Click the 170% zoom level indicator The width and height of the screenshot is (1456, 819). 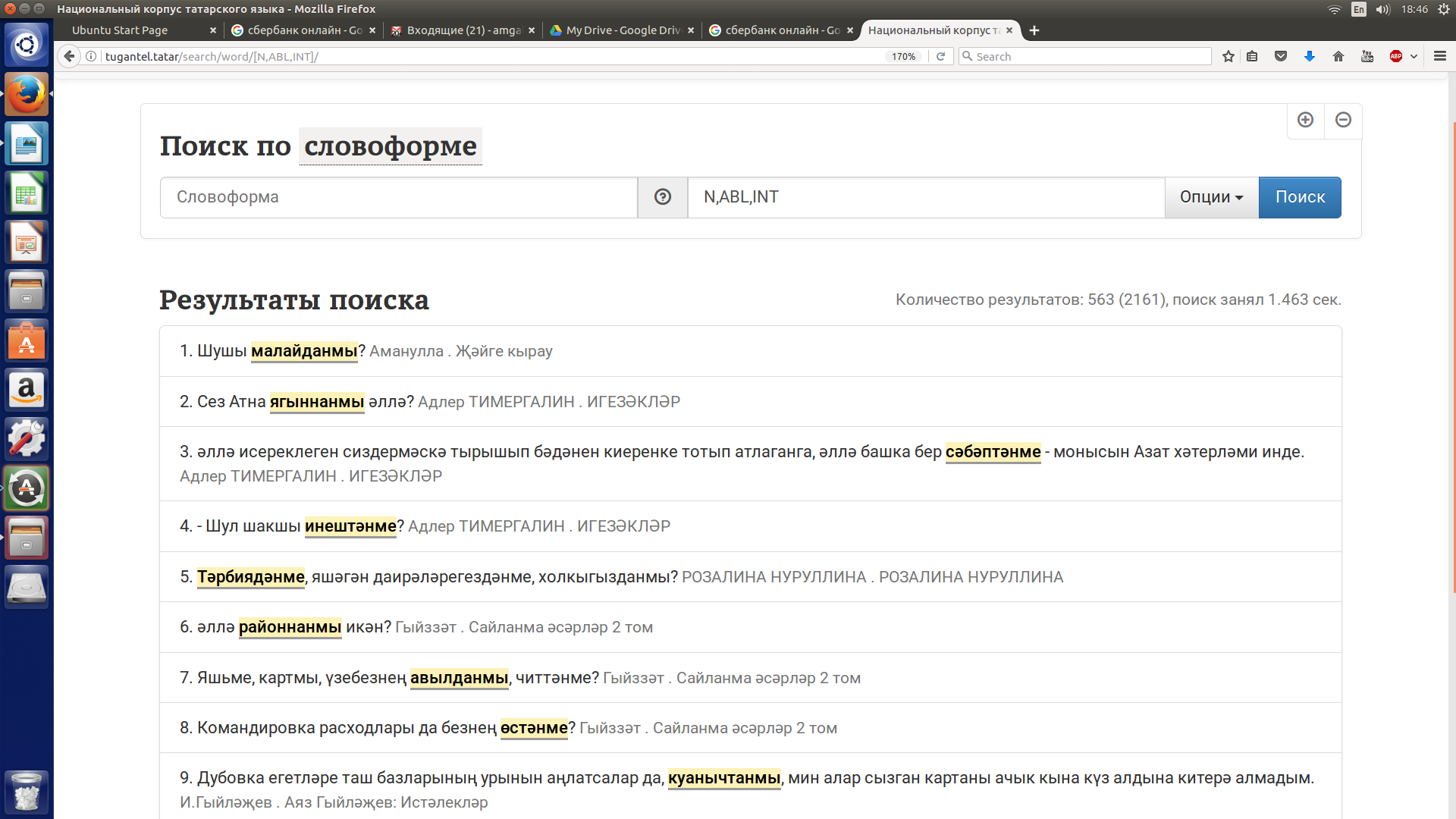(x=903, y=56)
